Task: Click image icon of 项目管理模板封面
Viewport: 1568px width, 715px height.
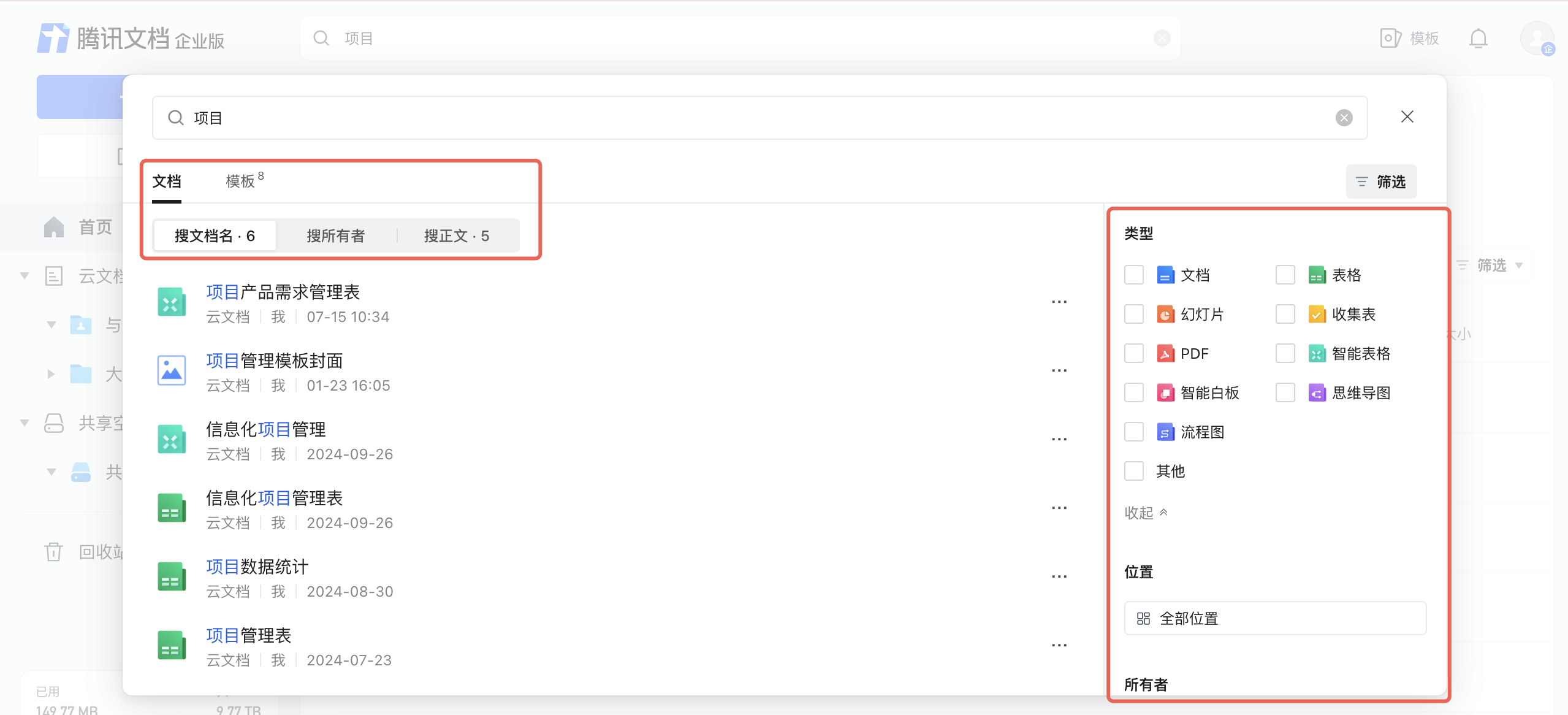Action: [172, 371]
